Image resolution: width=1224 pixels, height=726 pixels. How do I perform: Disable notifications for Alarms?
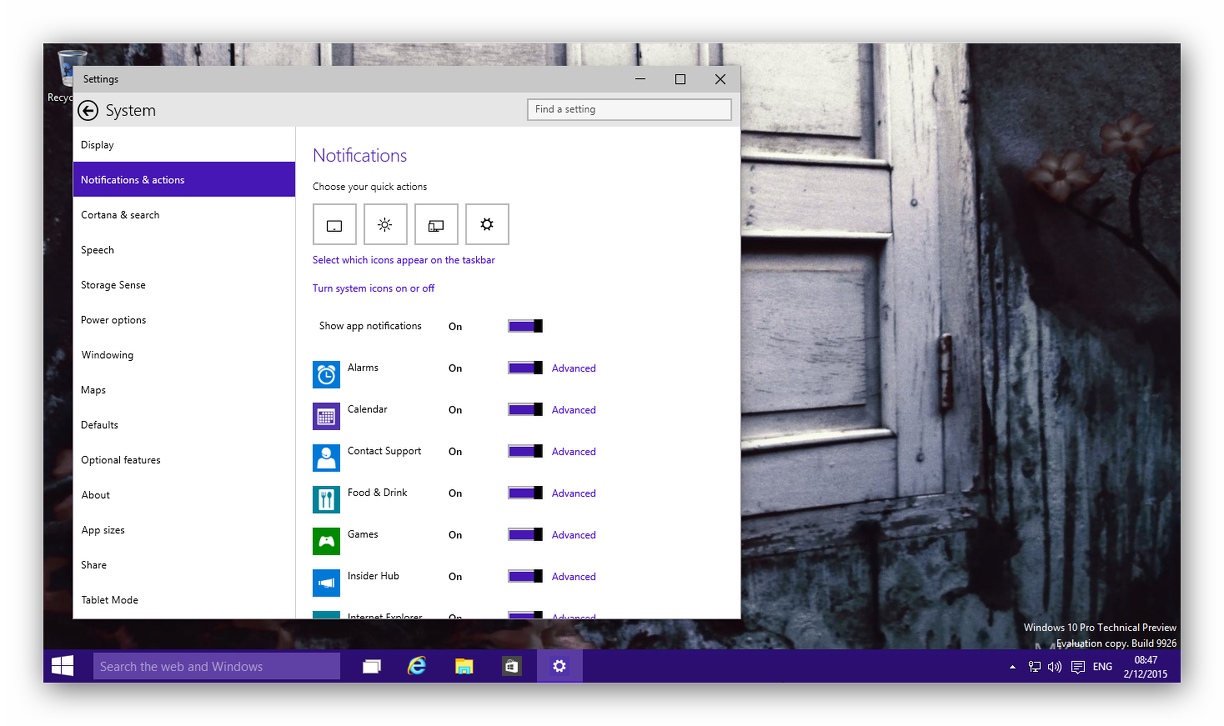pos(525,368)
